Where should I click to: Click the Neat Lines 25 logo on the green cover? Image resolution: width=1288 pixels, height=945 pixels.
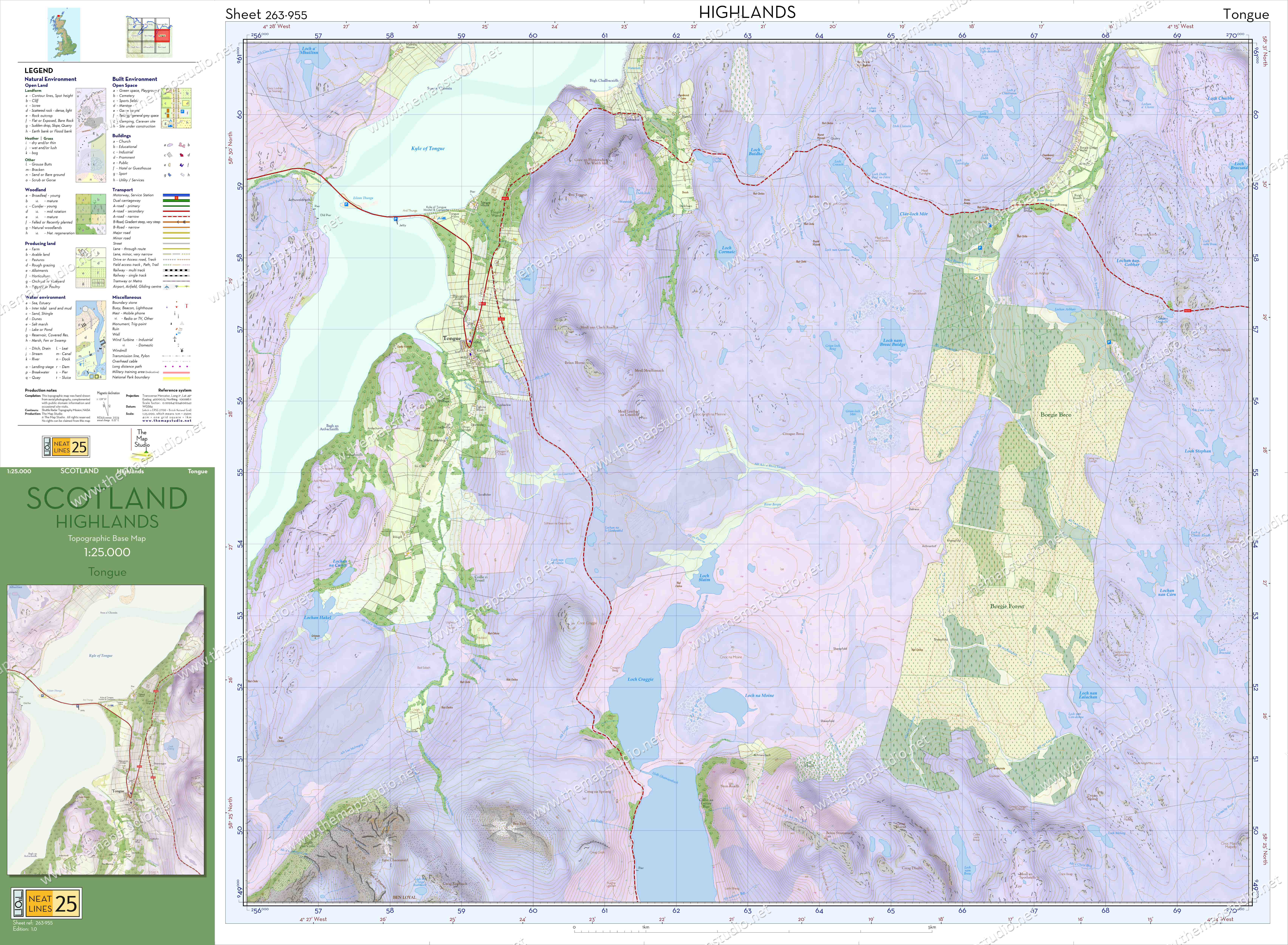[46, 903]
